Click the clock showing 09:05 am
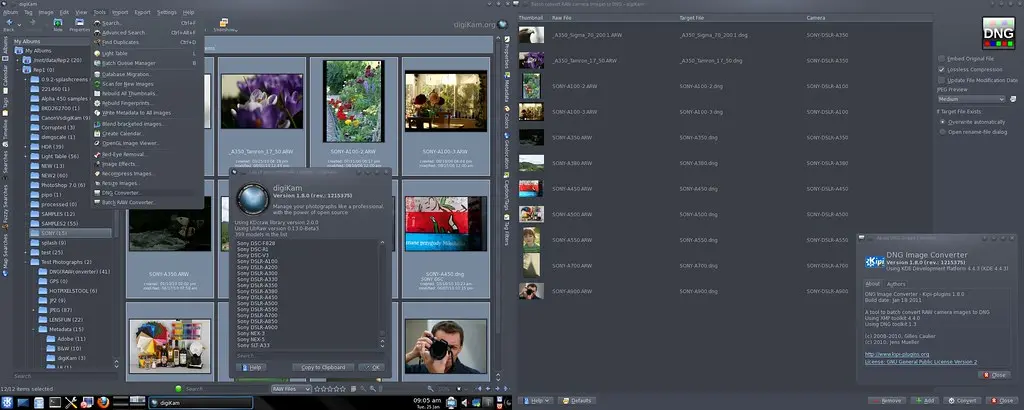The image size is (1024, 410). [428, 400]
